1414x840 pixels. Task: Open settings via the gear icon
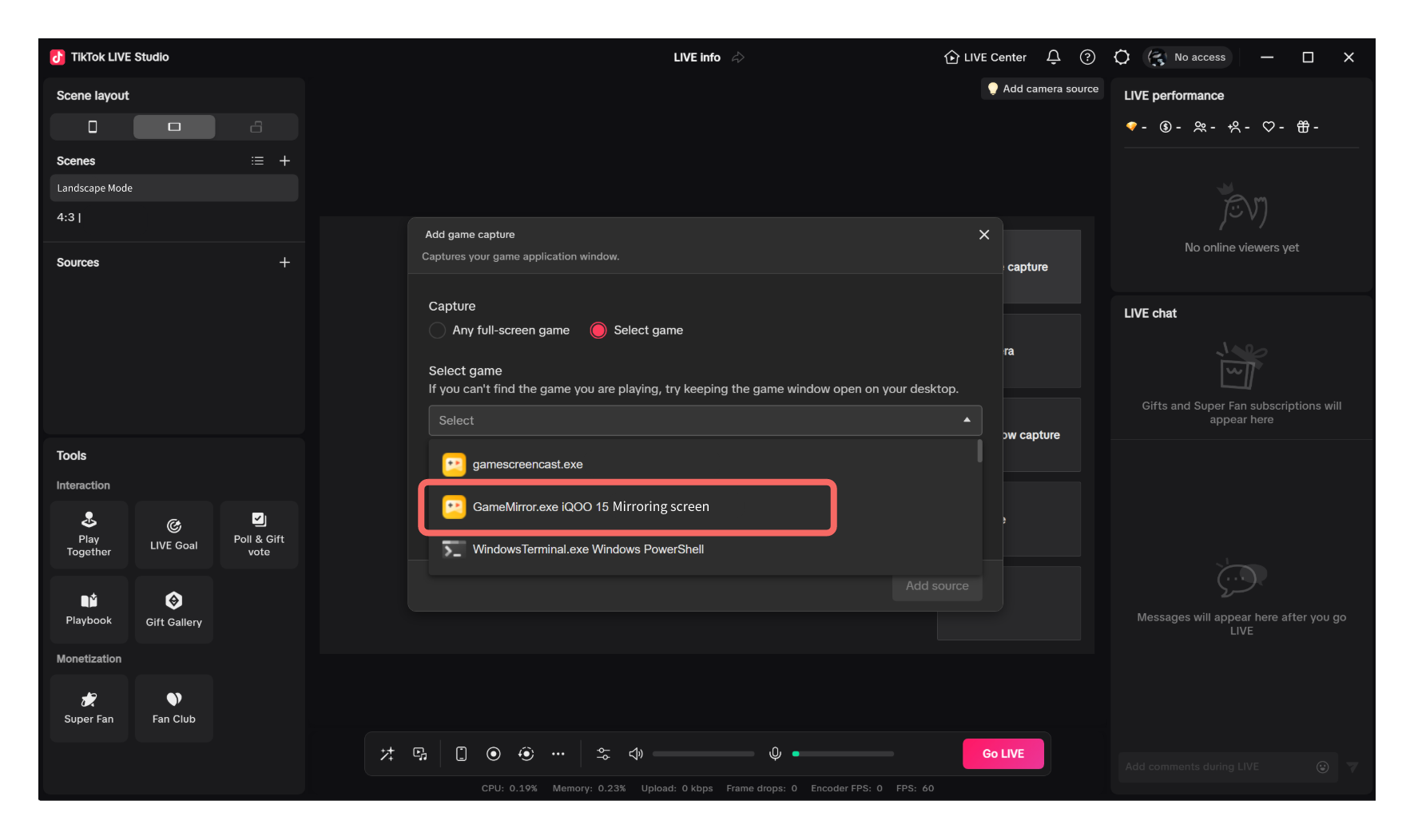1122,57
